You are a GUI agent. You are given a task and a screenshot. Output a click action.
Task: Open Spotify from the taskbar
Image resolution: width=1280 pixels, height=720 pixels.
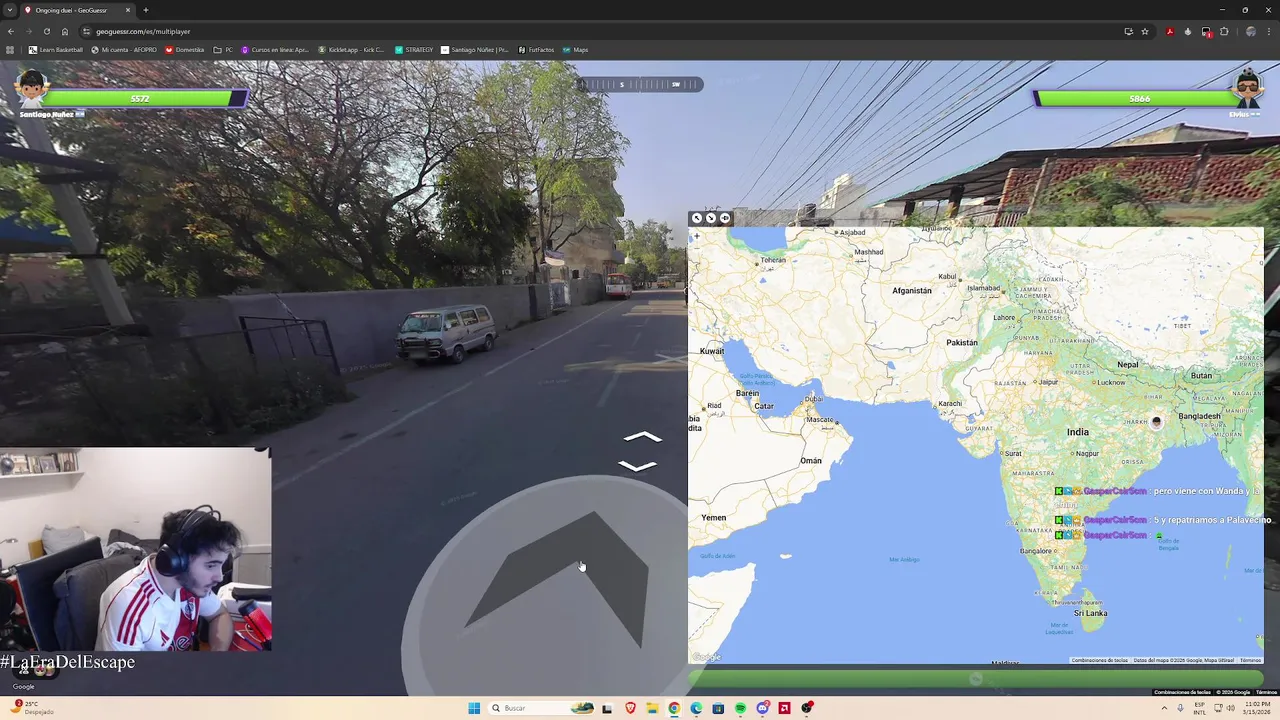[740, 708]
